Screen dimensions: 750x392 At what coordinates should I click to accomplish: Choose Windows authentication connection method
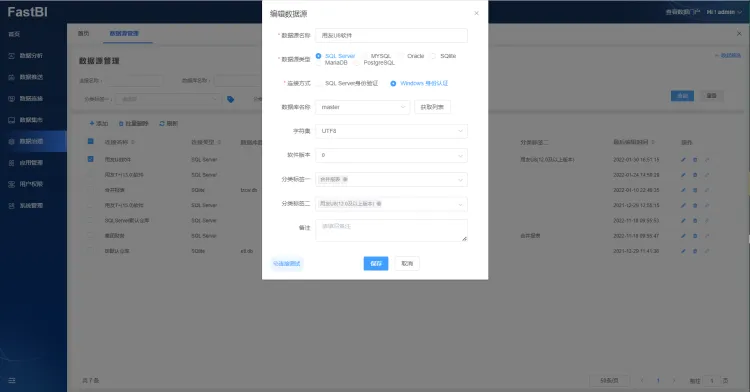[393, 83]
